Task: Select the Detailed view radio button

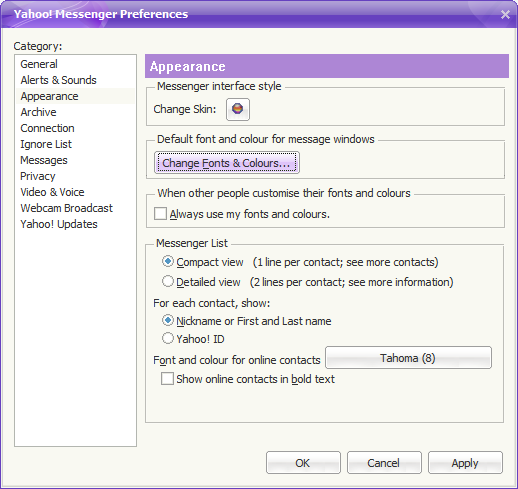Action: 168,281
